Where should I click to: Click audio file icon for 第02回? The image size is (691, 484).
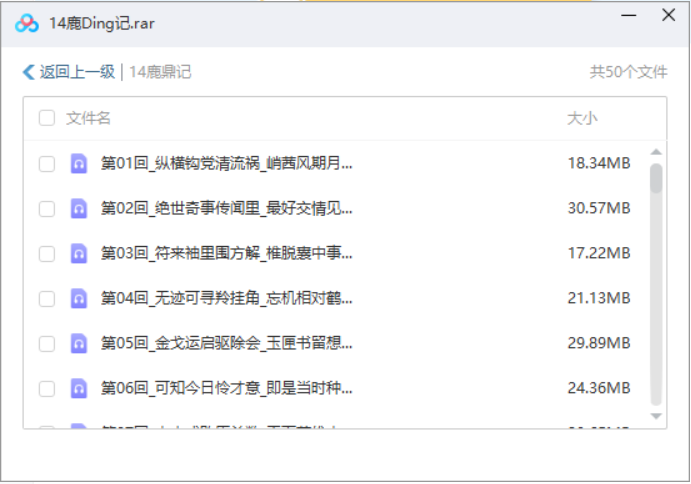pos(79,209)
